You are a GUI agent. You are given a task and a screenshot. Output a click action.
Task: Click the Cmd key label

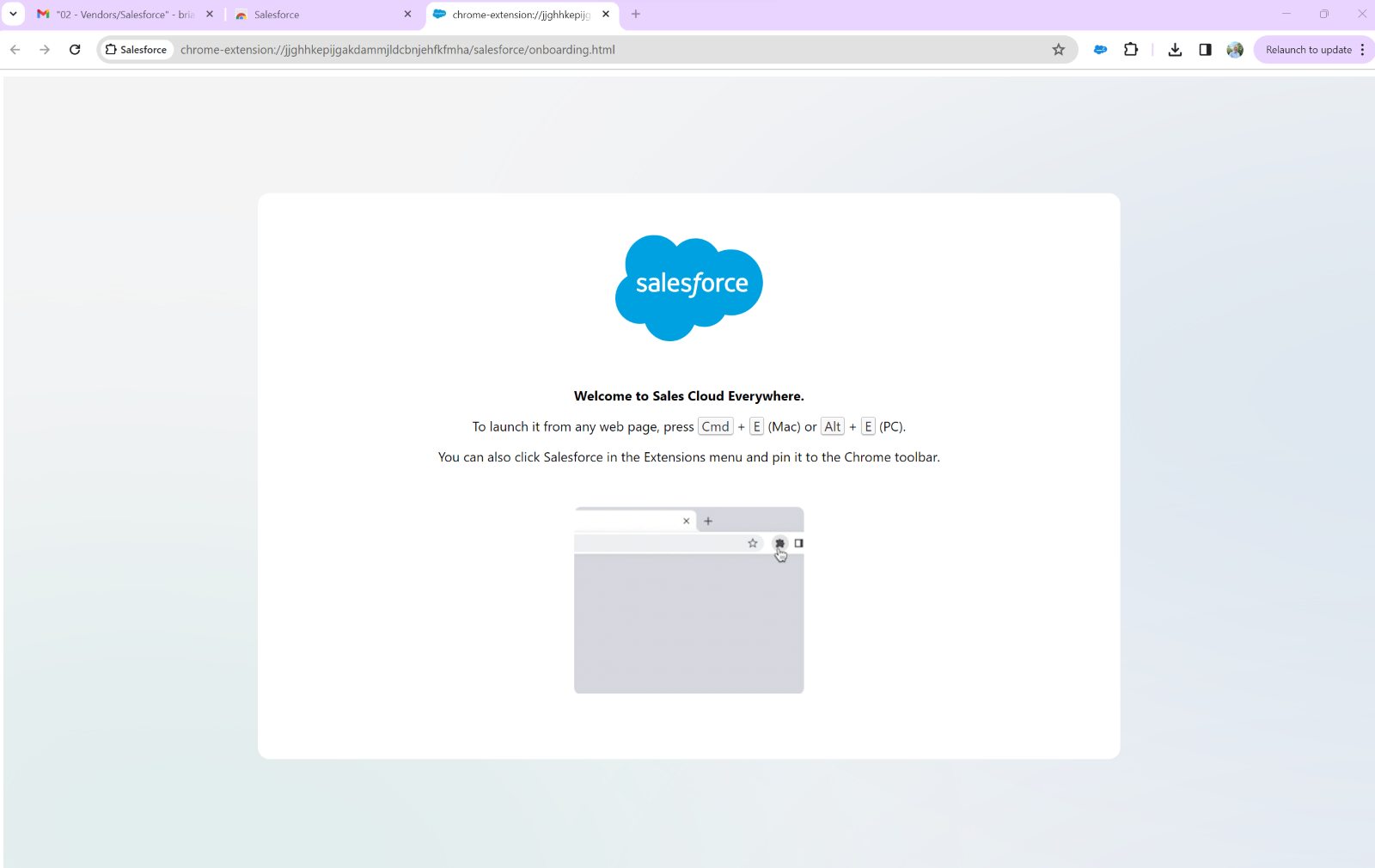[x=715, y=426]
